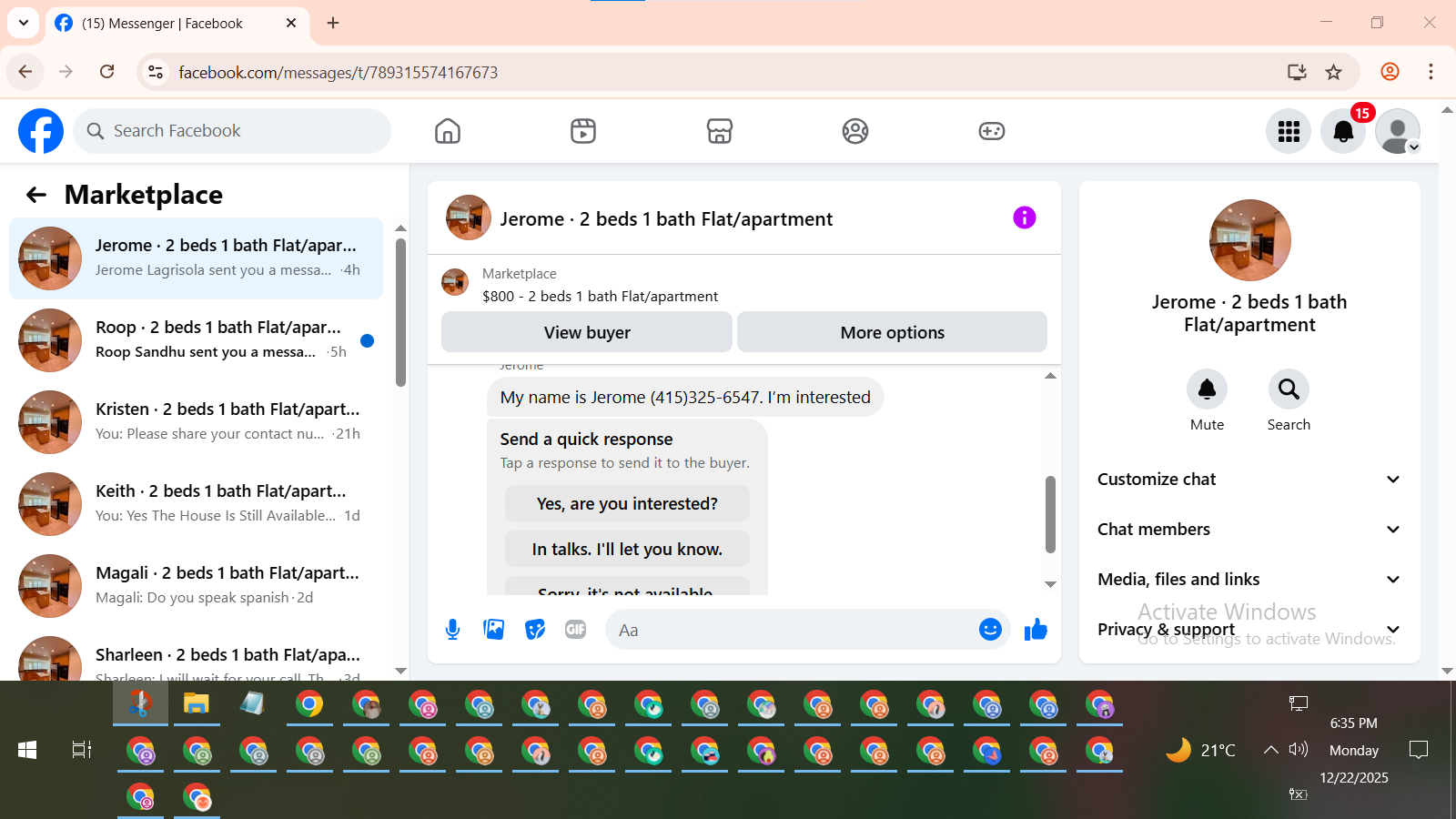
Task: Expand the Chat members section
Action: (1249, 530)
